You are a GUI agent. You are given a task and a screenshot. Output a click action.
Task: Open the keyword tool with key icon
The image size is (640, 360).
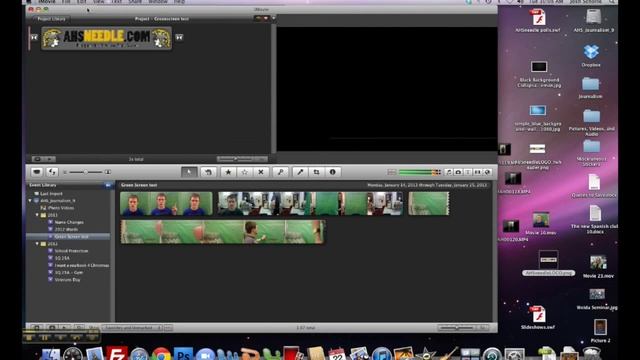pos(280,172)
